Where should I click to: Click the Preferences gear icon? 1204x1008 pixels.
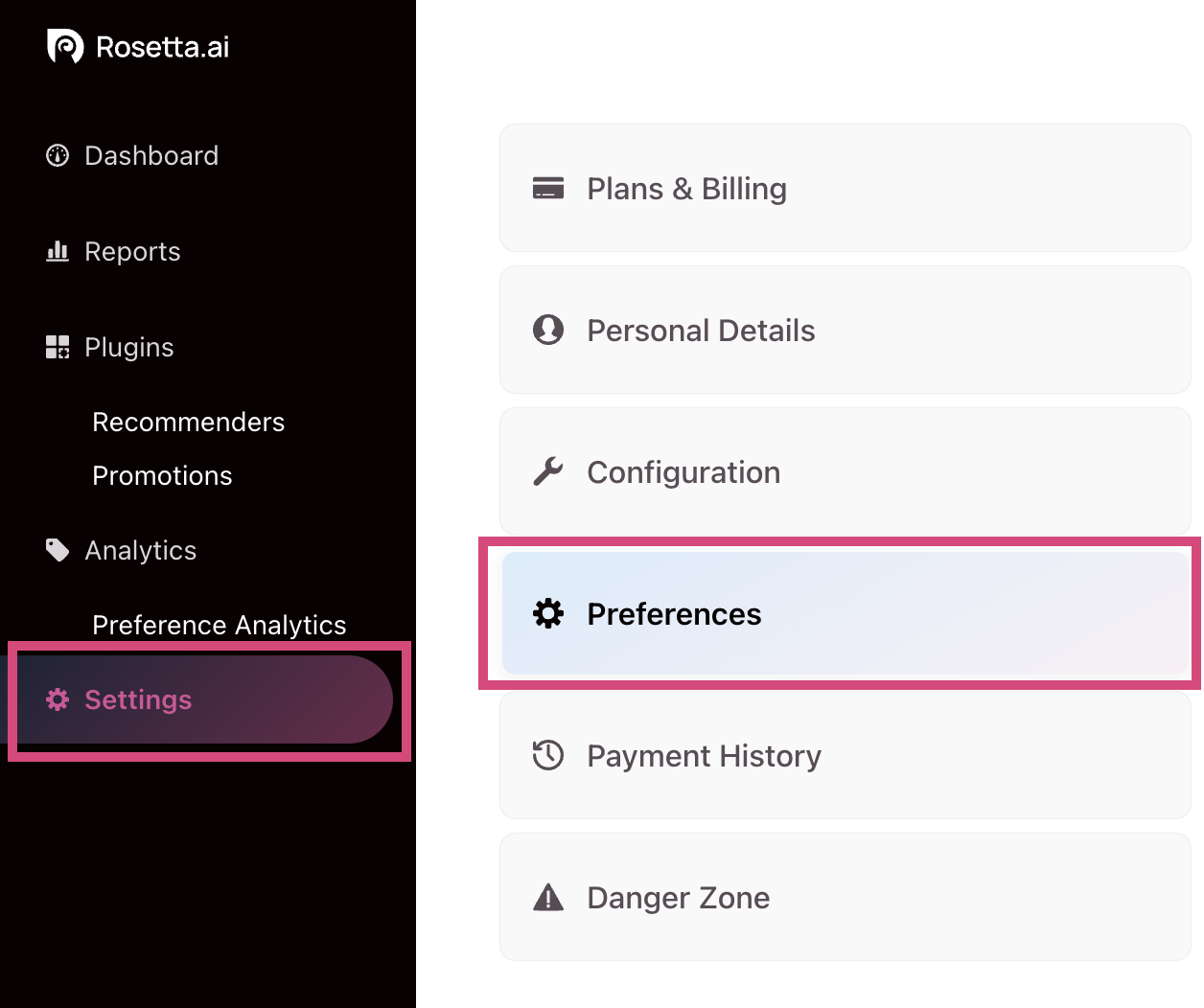[x=548, y=613]
